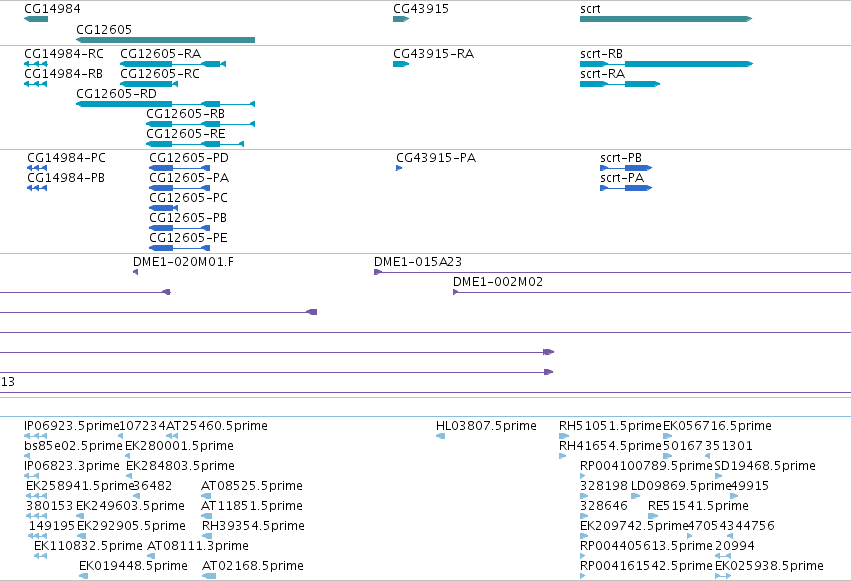Select the CG12605-PE protein feature
This screenshot has width=851, height=581.
click(180, 248)
